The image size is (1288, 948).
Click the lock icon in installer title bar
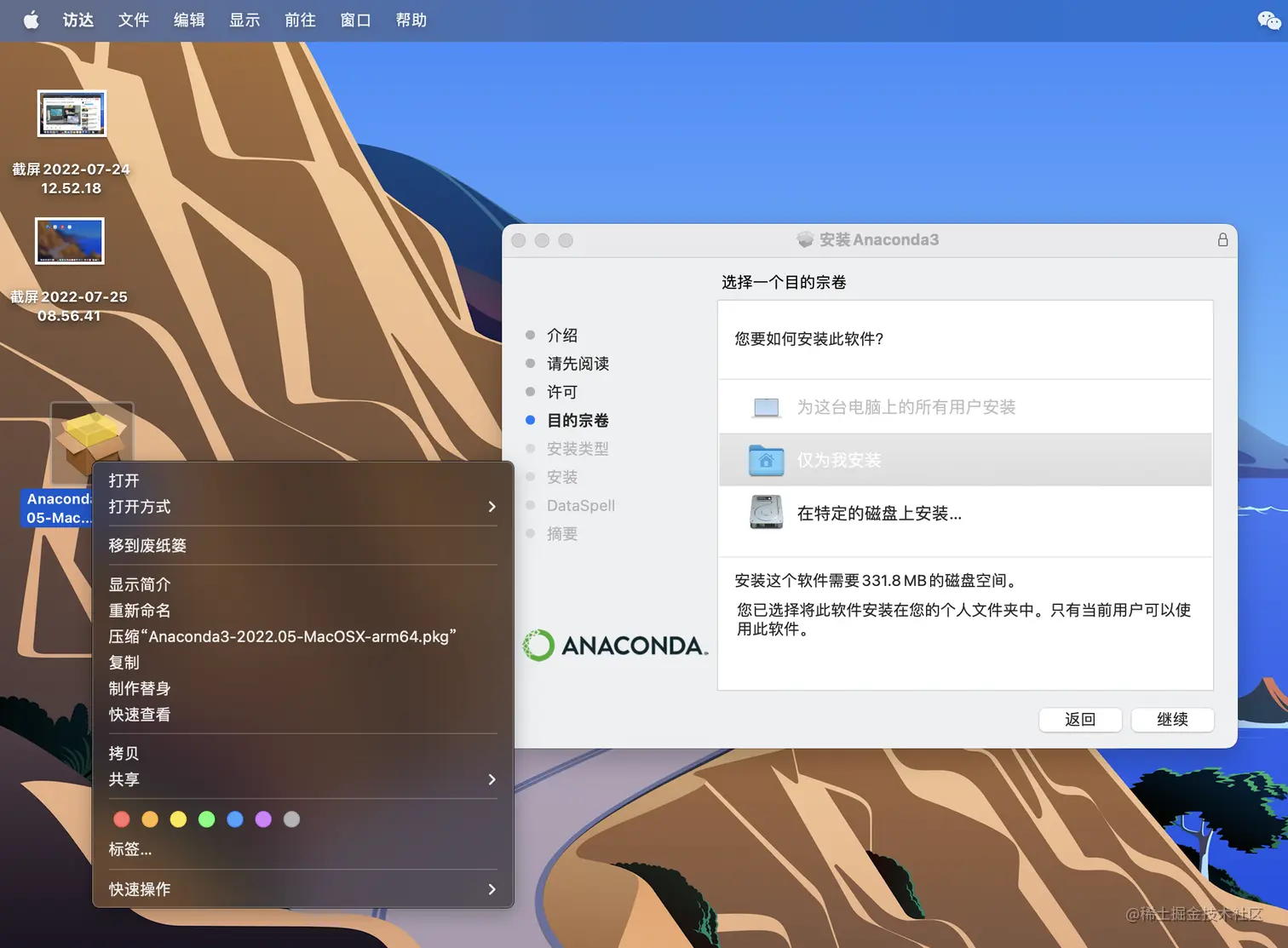pyautogui.click(x=1222, y=240)
